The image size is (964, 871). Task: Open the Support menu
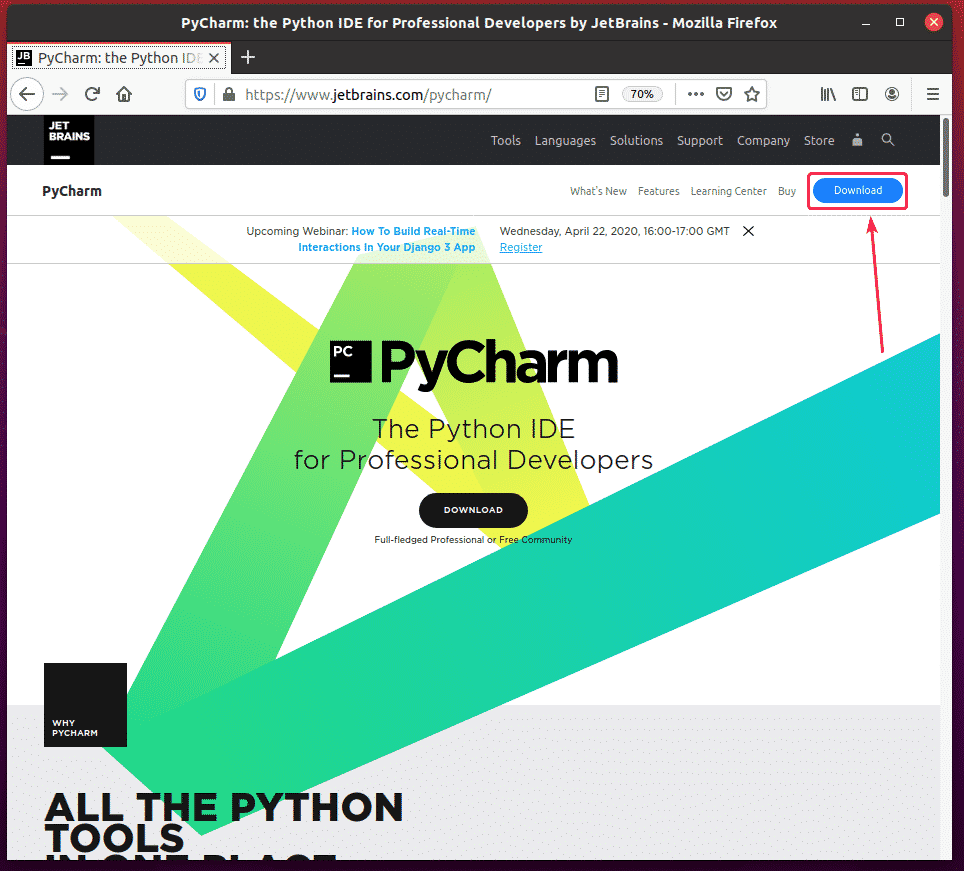(700, 140)
